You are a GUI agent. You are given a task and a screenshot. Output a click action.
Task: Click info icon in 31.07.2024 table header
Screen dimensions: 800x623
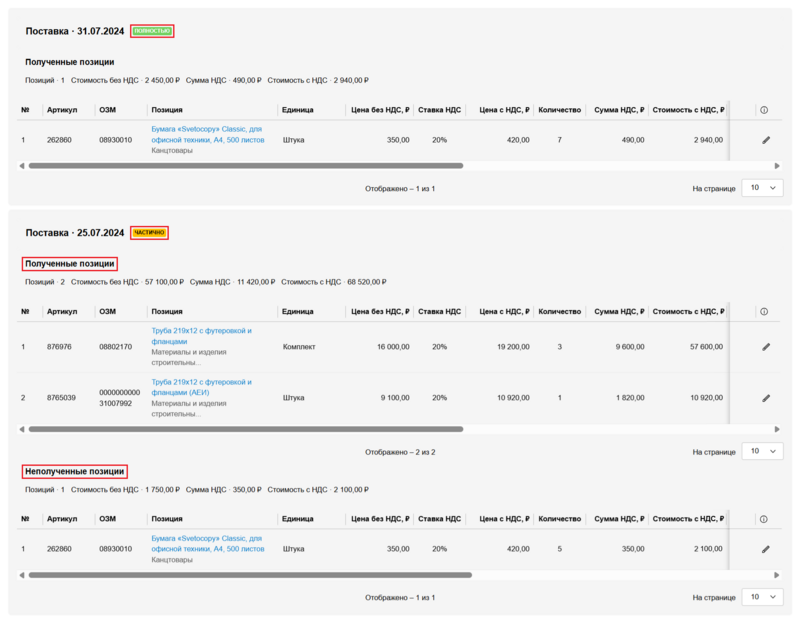pyautogui.click(x=764, y=110)
